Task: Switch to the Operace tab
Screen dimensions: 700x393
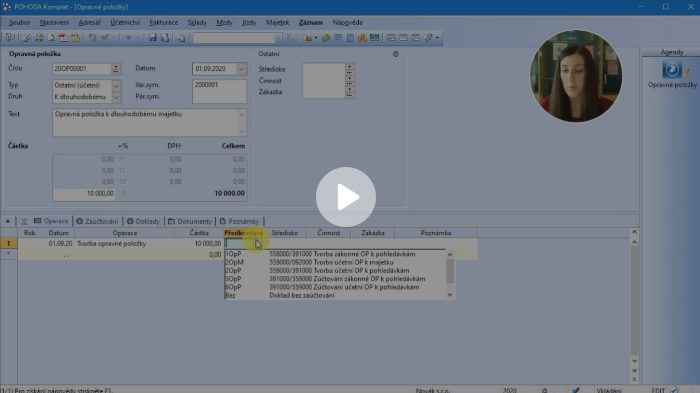Action: pos(51,221)
